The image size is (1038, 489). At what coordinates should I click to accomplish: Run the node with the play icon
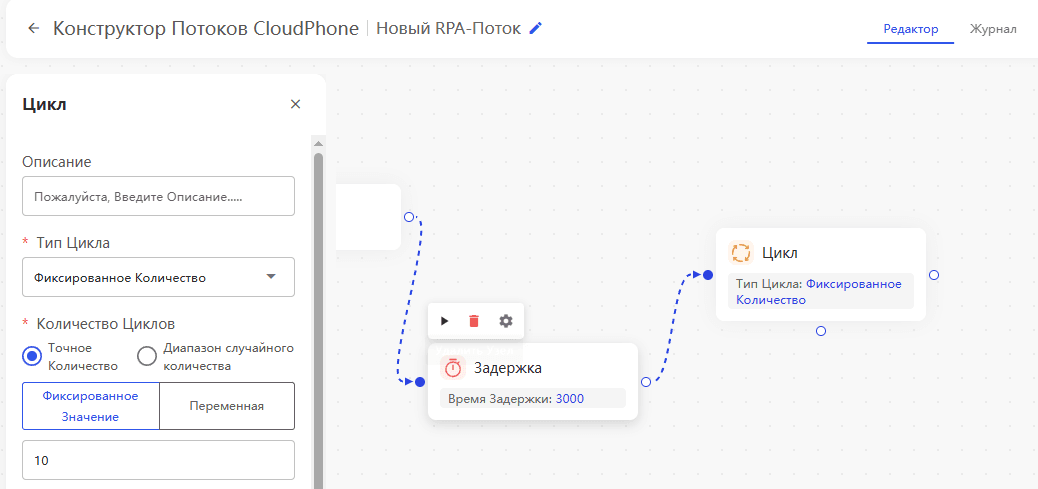[445, 321]
